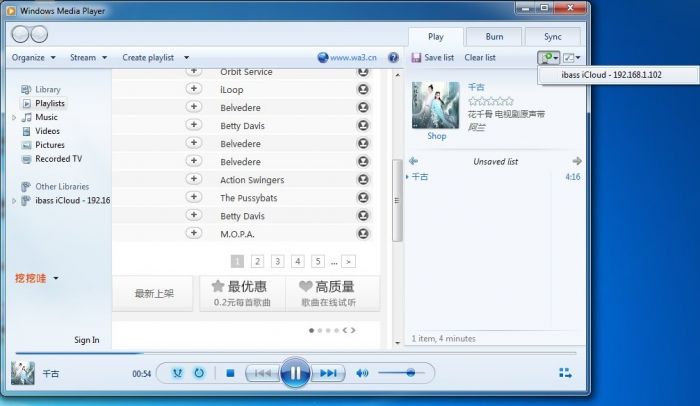This screenshot has width=700, height=406.
Task: Expand the ibass iCloud library node
Action: (14, 201)
